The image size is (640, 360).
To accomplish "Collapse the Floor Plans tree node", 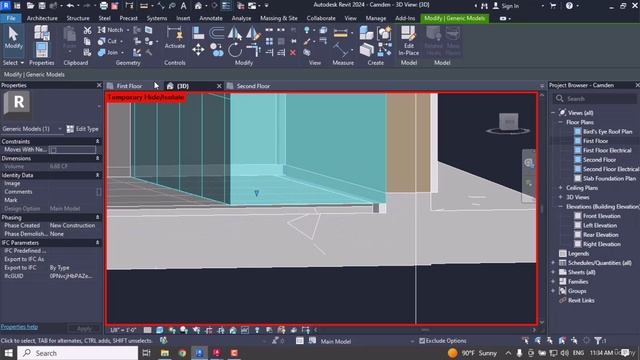I will click(560, 122).
